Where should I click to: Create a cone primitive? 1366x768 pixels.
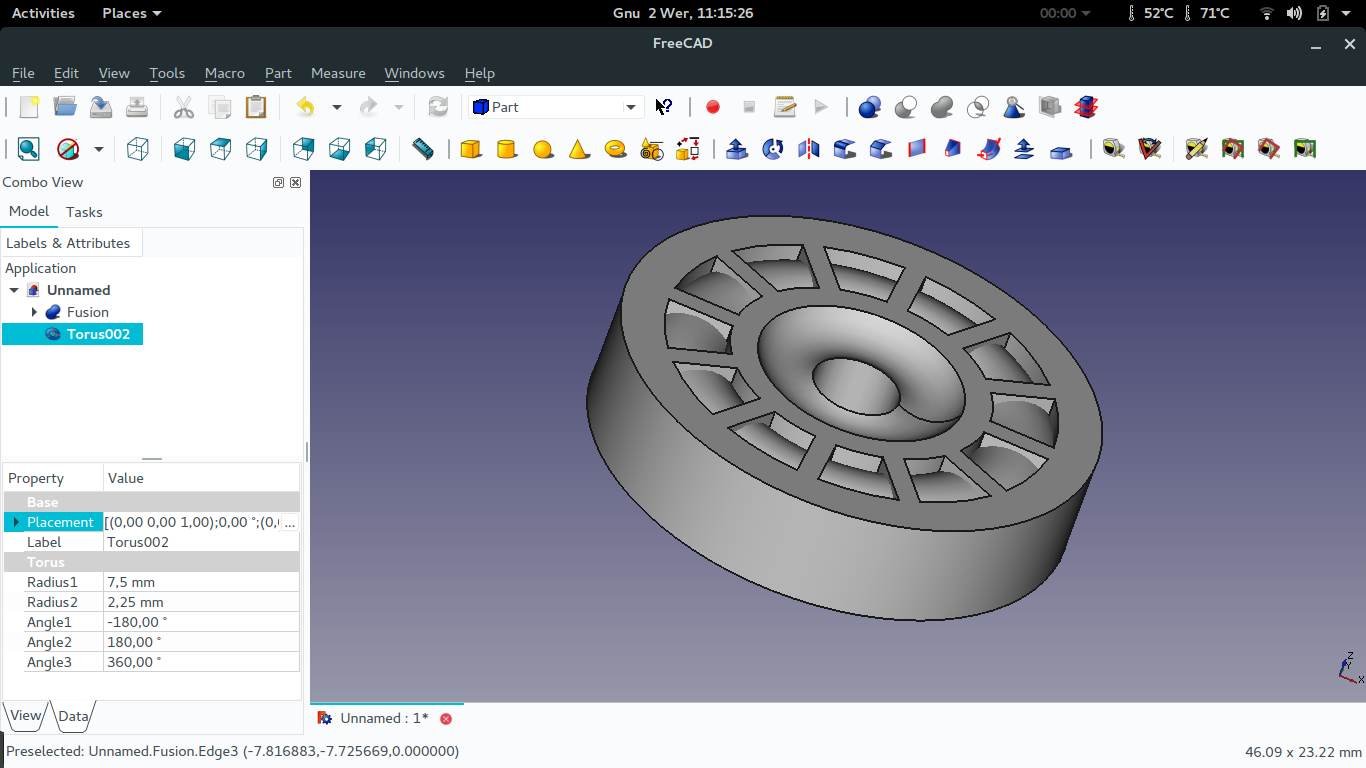579,148
